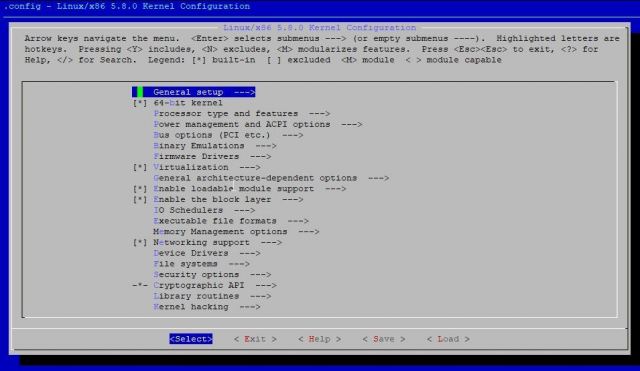Toggle the Virtualization checkbox
Screen dimensions: 640x371
coord(140,167)
